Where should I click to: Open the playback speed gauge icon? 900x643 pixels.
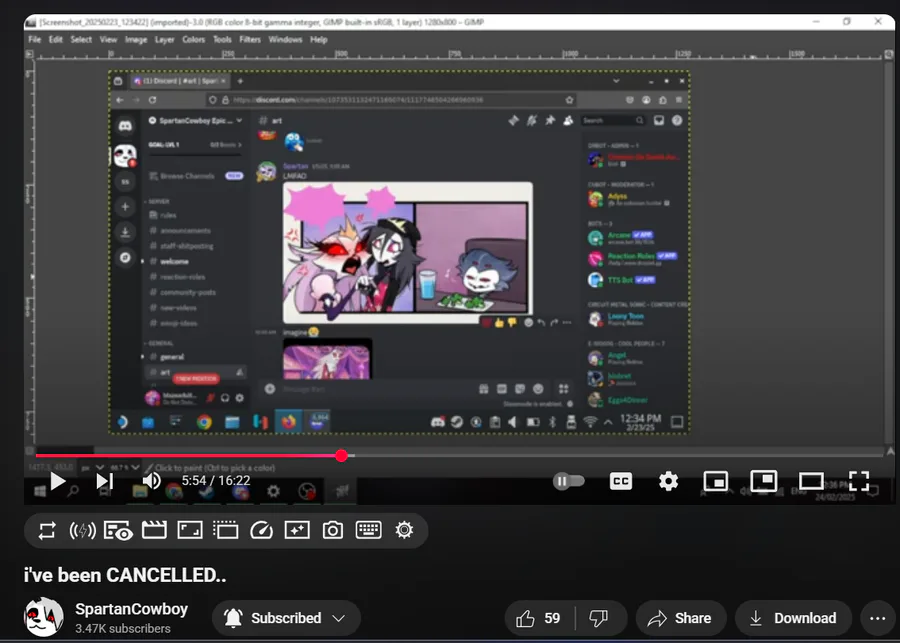pos(262,530)
